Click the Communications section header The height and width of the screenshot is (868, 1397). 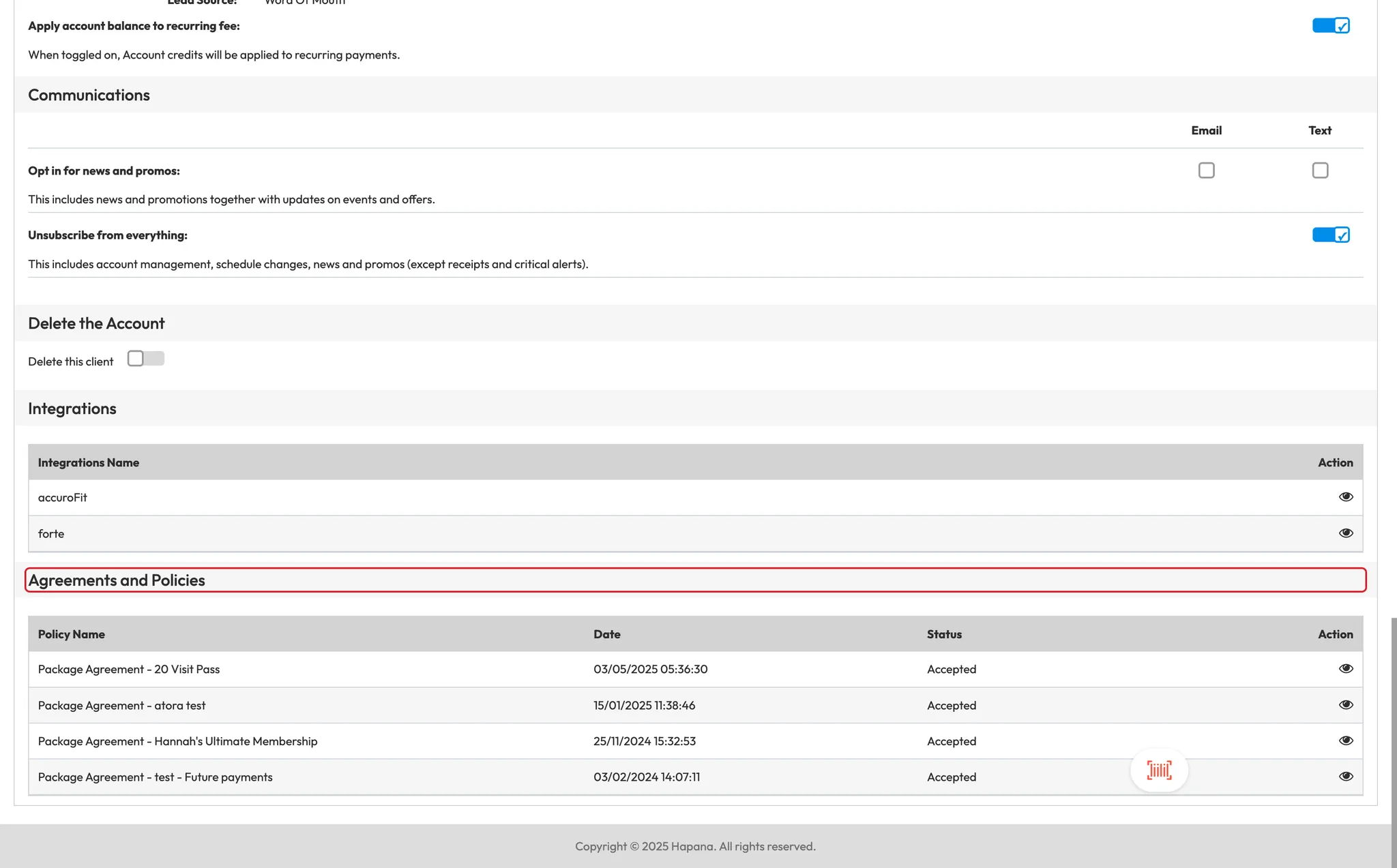[x=89, y=95]
